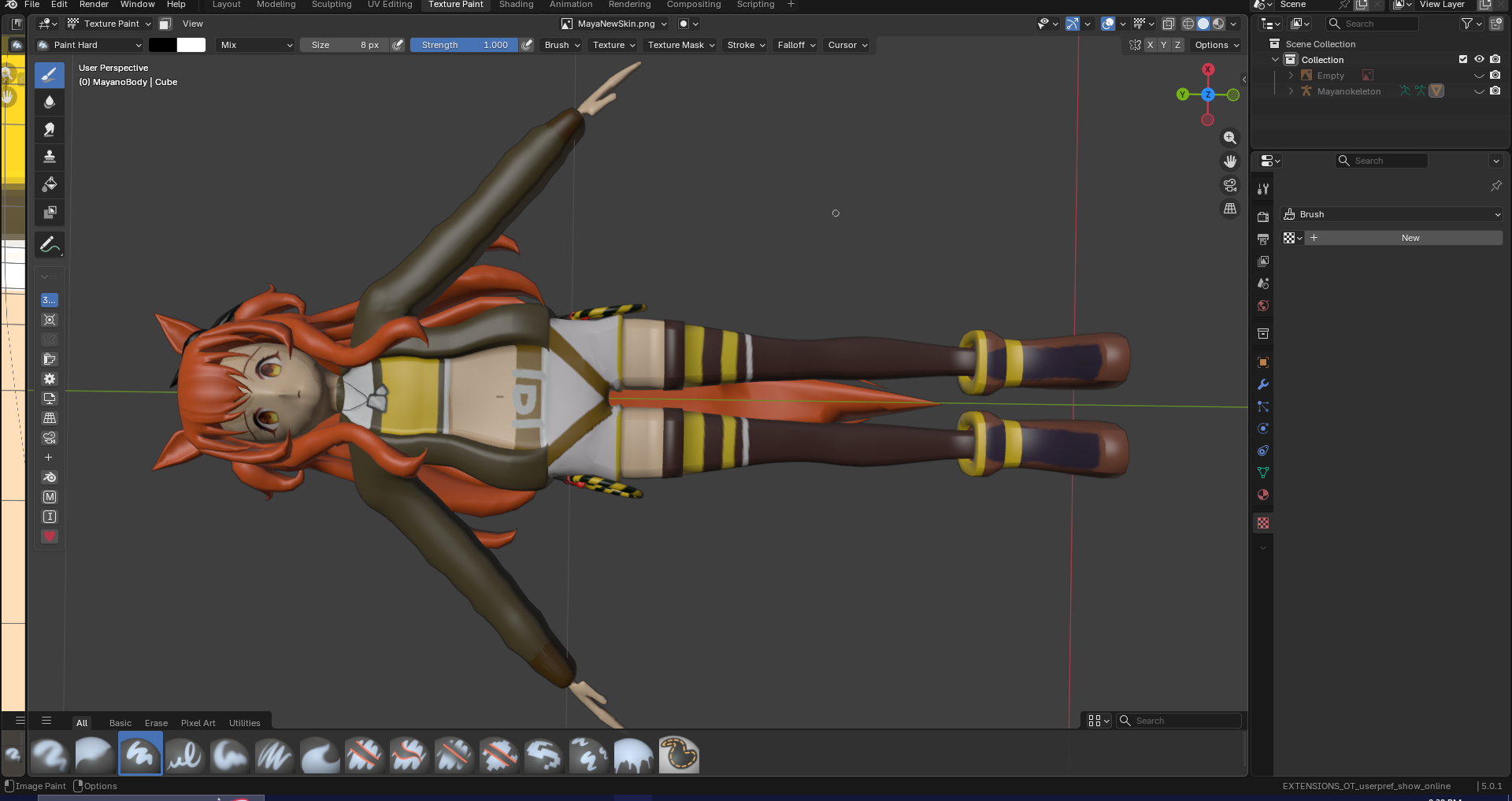This screenshot has width=1512, height=801.
Task: Select the Soften blur tool
Action: (50, 102)
